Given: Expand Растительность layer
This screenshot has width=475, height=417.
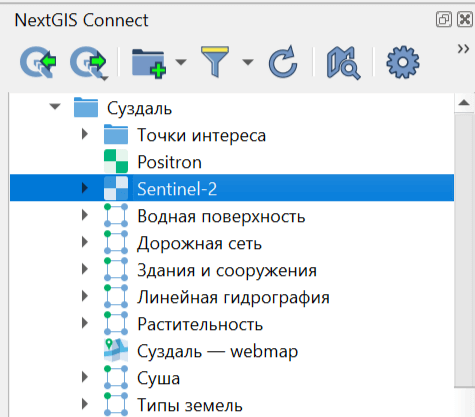Looking at the screenshot, I should [85, 323].
